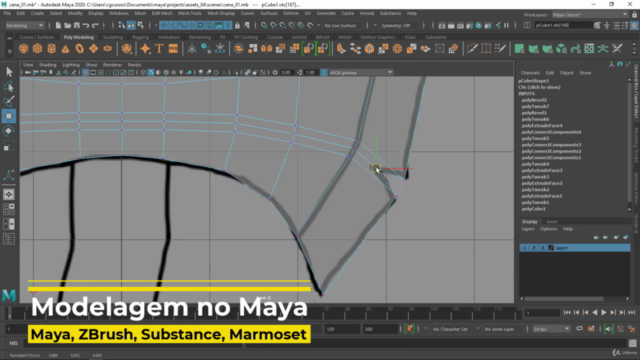Image resolution: width=640 pixels, height=360 pixels.
Task: Toggle viewport grid display button
Action: pos(85,72)
